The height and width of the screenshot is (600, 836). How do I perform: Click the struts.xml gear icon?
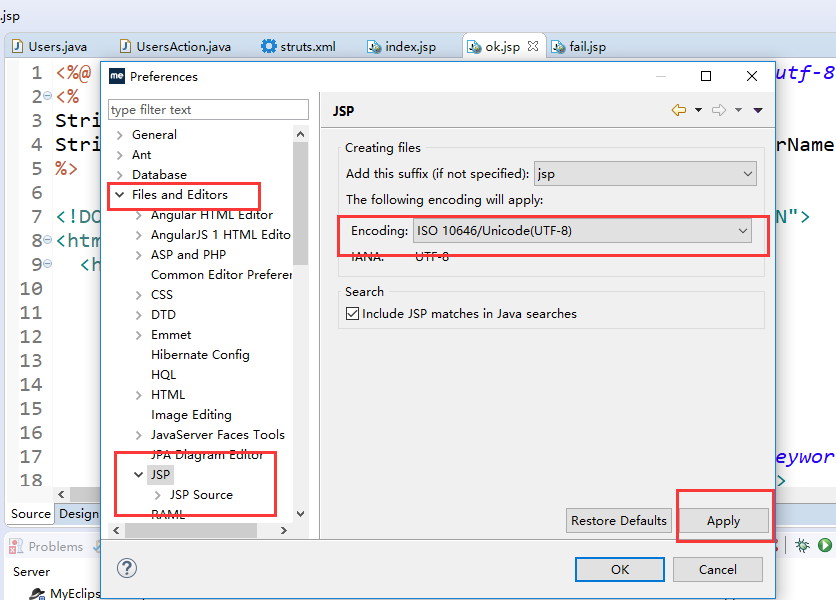pos(268,46)
